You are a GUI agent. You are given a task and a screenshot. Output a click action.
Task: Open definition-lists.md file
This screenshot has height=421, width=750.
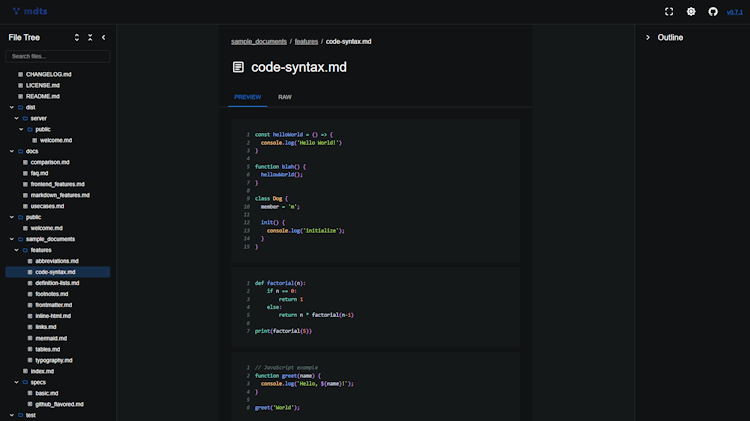coord(57,283)
